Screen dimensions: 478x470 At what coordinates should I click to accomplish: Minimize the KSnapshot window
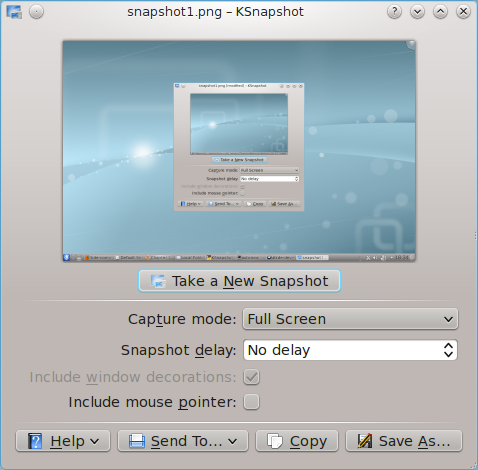[417, 12]
